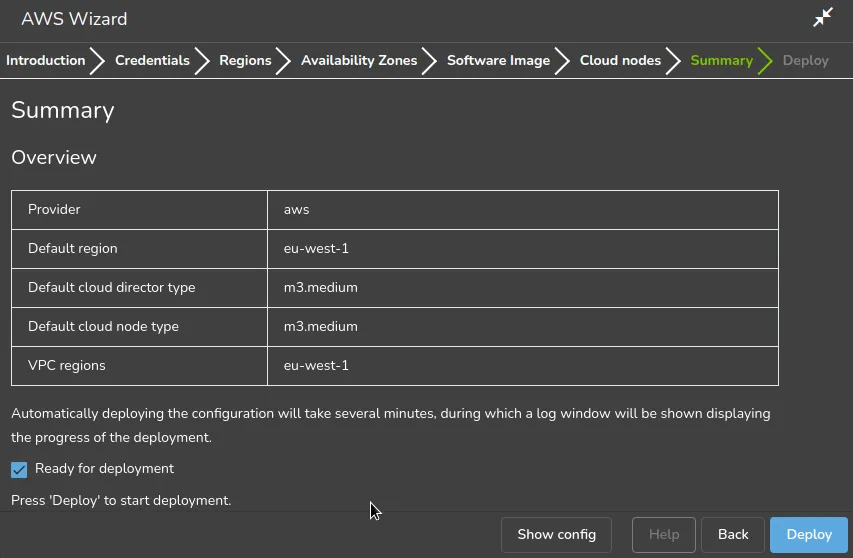This screenshot has width=853, height=558.
Task: Click the Ready for deployment label
Action: pos(104,469)
